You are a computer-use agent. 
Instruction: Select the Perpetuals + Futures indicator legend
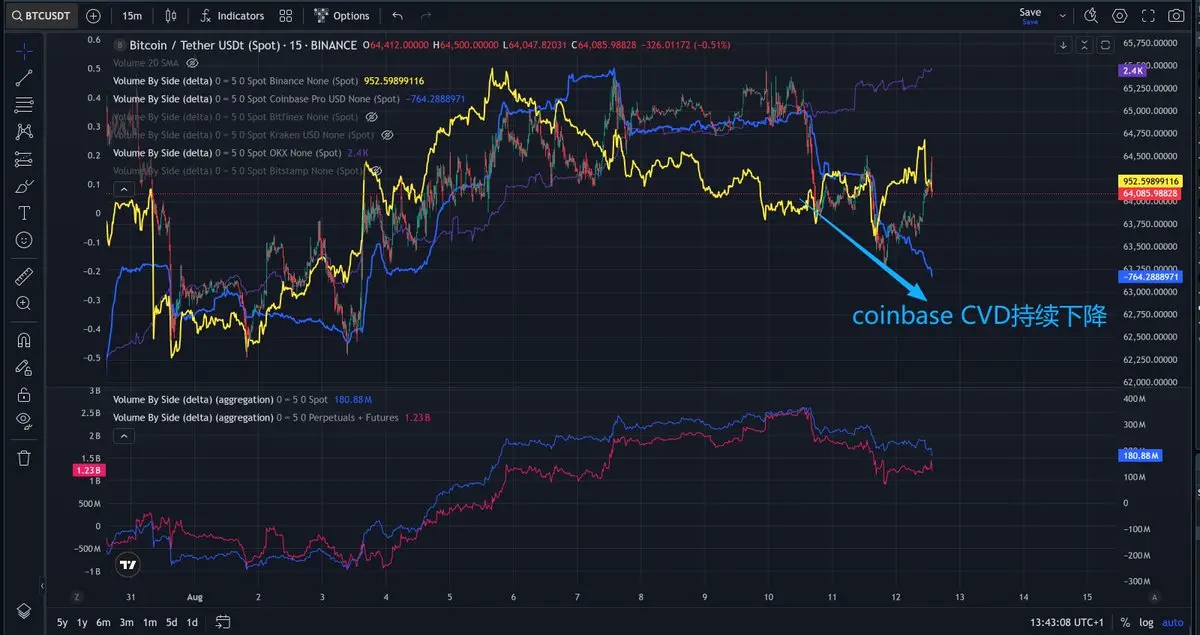[256, 418]
